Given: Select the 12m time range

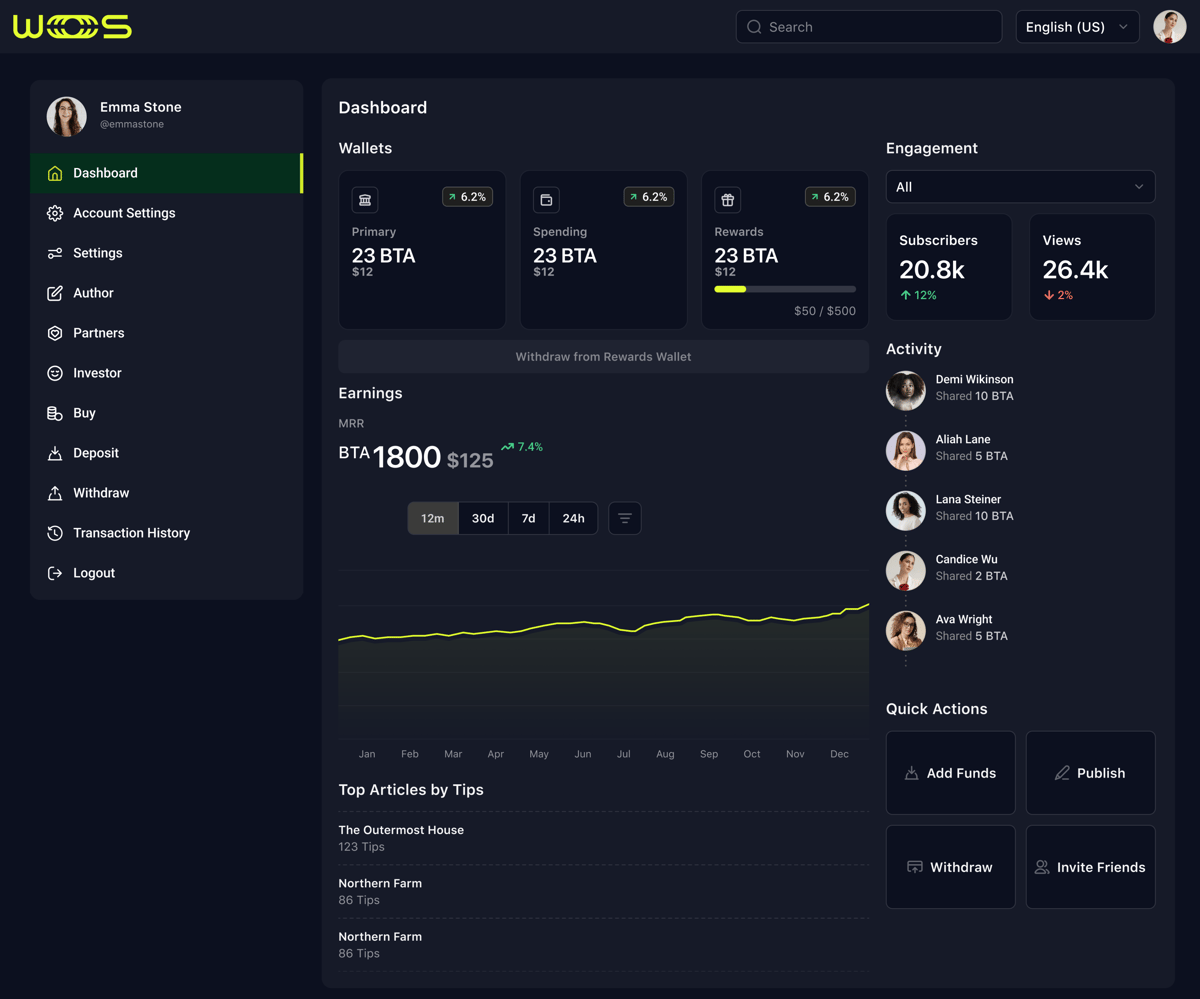Looking at the screenshot, I should point(433,518).
